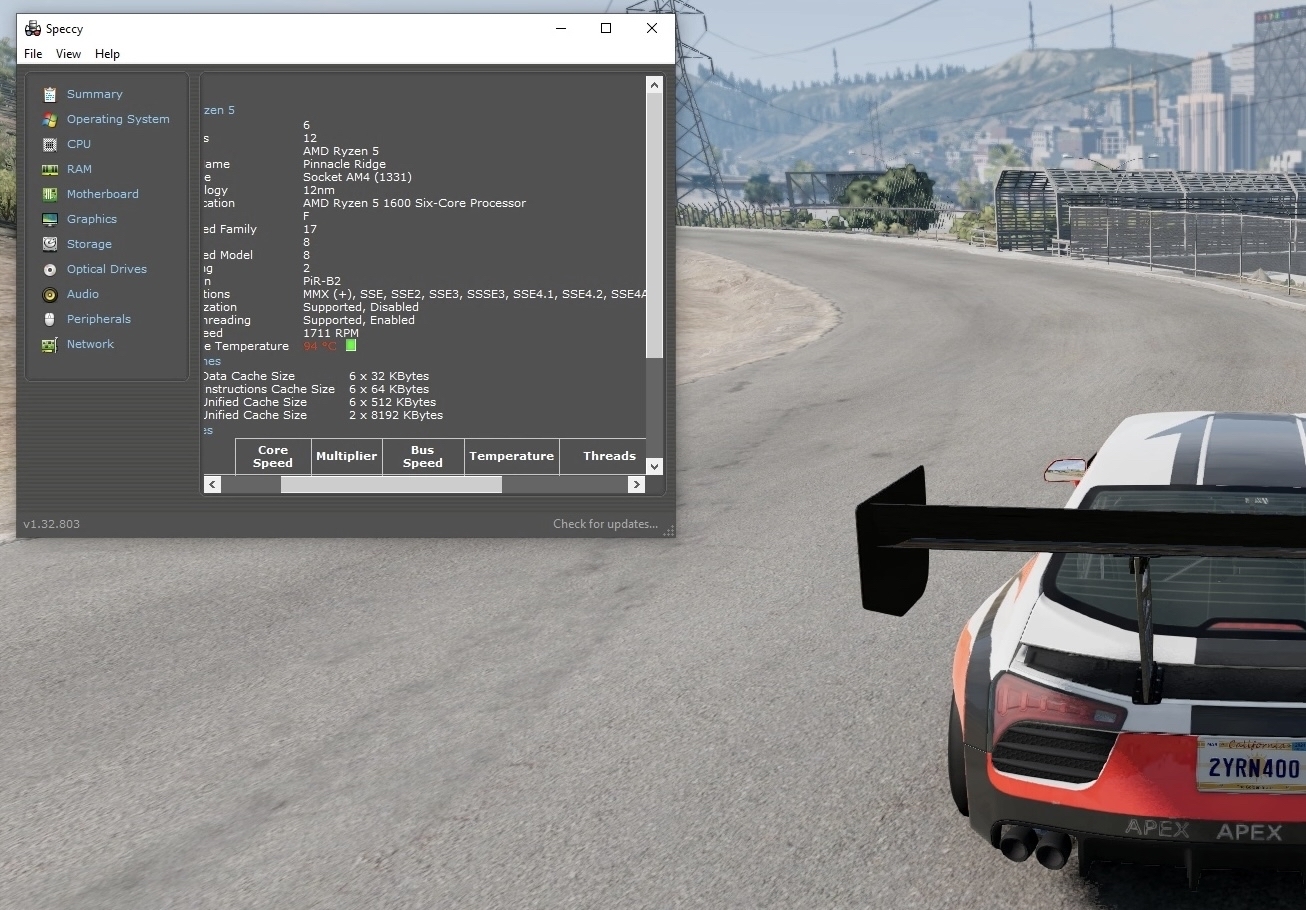Image resolution: width=1306 pixels, height=910 pixels.
Task: Click the MMX (+), SSE instructions value
Action: tap(474, 294)
